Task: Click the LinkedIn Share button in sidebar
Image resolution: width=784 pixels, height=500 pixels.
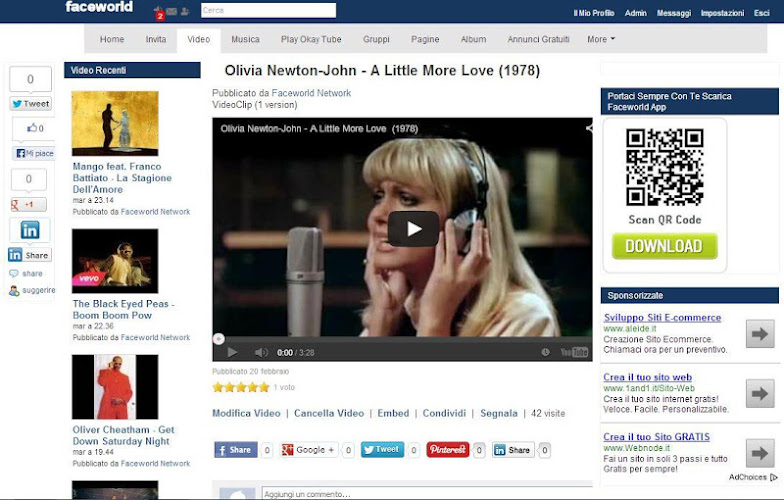Action: [x=30, y=255]
